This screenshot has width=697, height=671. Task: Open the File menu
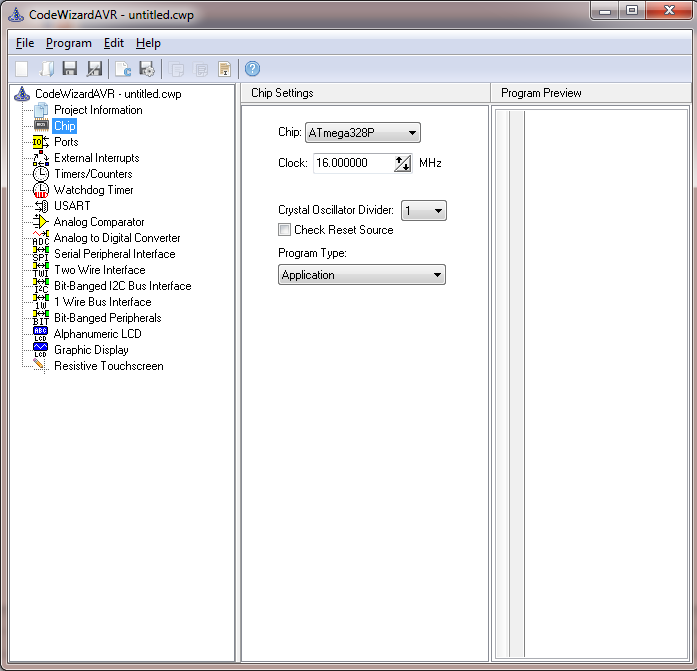tap(25, 43)
